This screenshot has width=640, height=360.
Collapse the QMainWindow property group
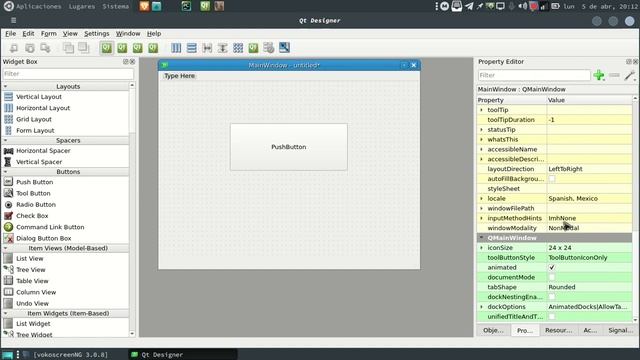(481, 238)
